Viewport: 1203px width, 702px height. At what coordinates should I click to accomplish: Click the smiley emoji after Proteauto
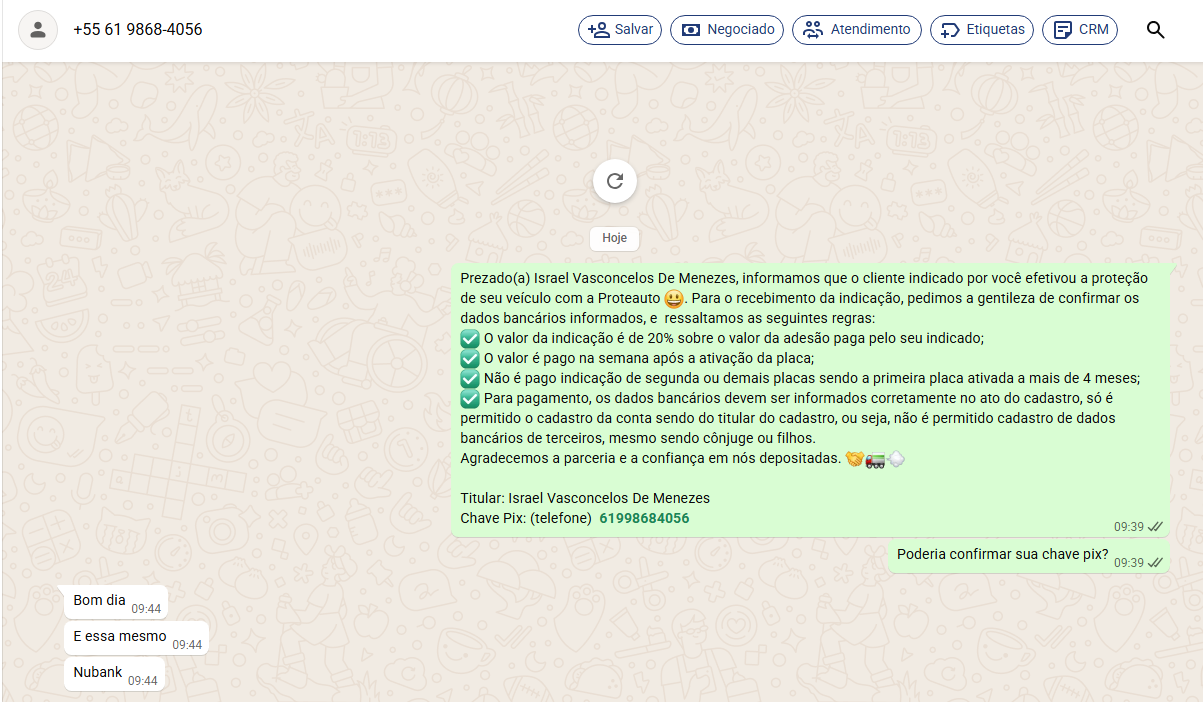point(674,299)
